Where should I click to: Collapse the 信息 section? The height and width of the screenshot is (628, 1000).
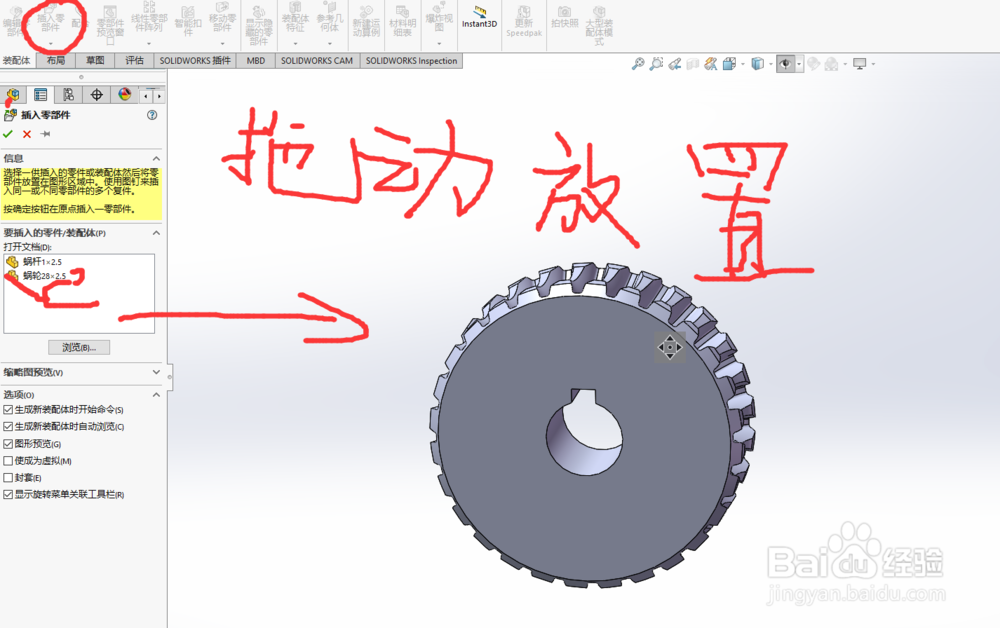coord(156,158)
